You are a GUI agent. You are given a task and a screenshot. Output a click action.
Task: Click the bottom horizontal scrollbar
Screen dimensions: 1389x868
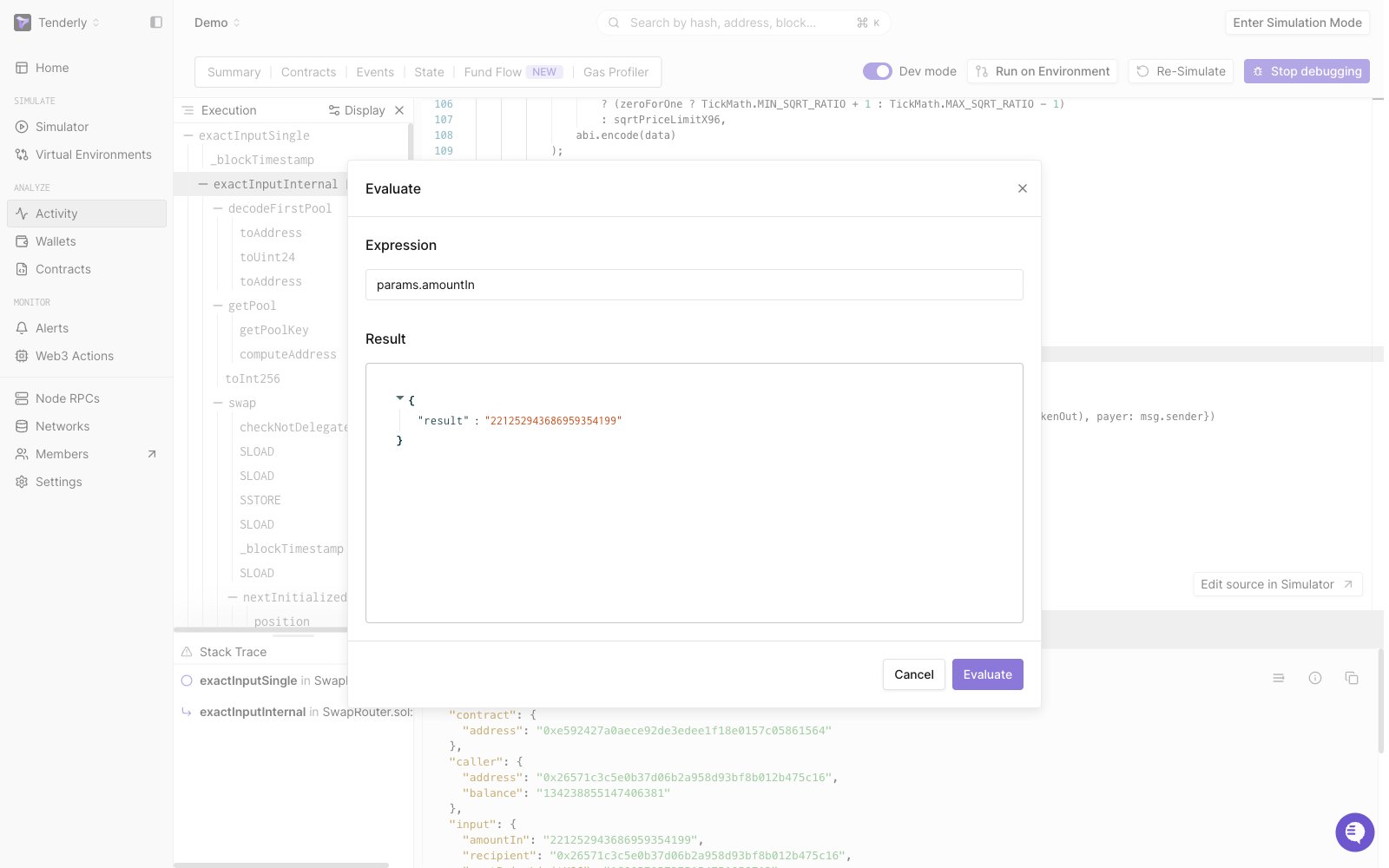[x=281, y=865]
